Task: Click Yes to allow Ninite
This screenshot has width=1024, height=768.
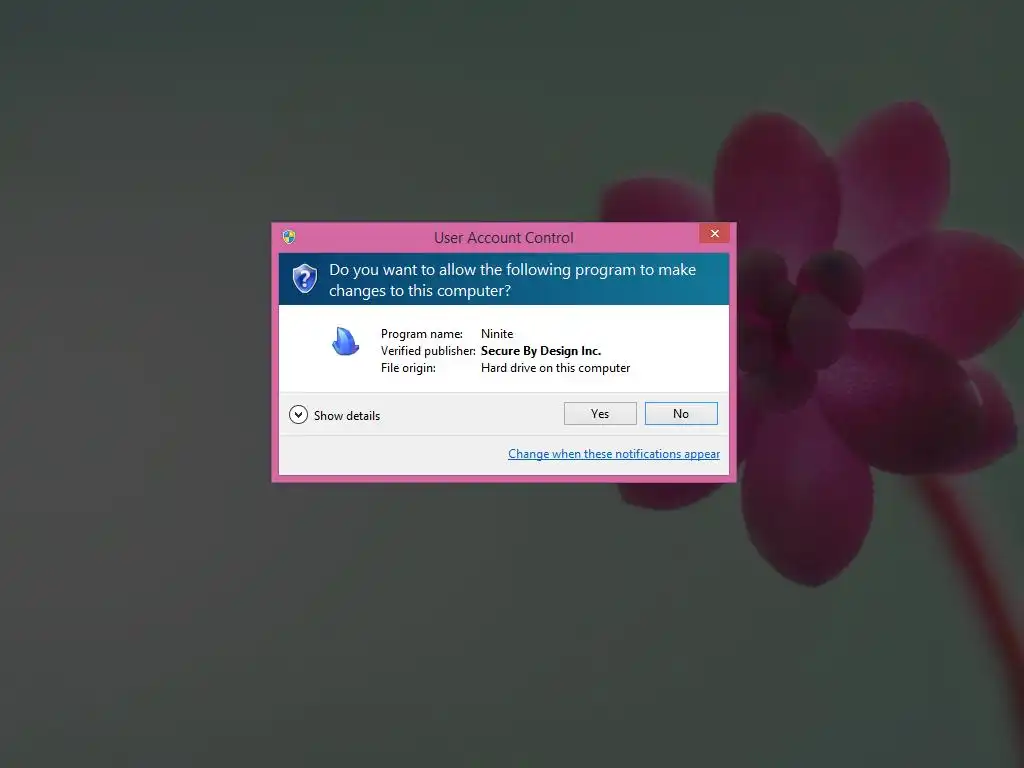Action: (600, 413)
